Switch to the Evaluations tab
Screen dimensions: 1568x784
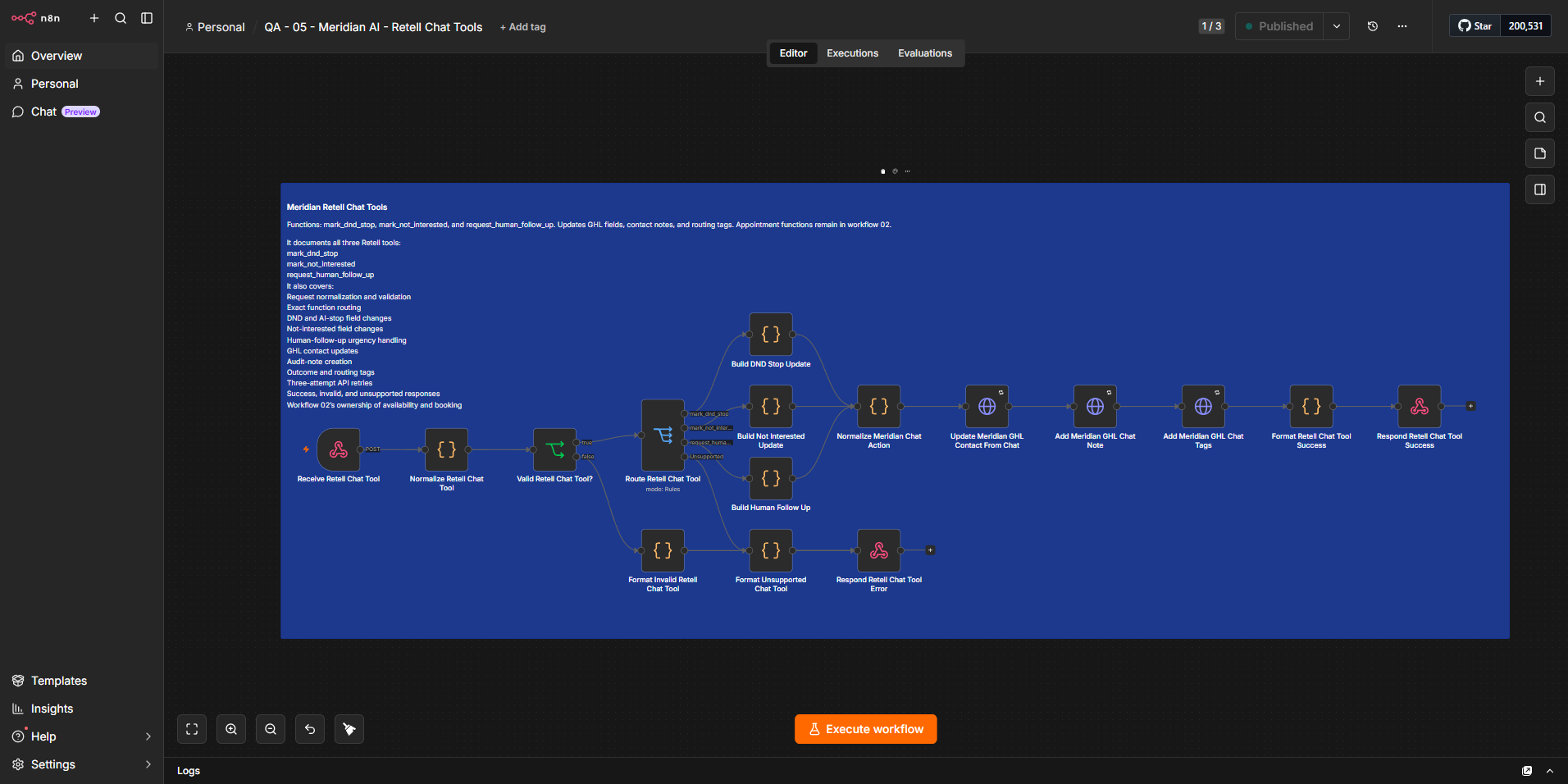(x=925, y=53)
